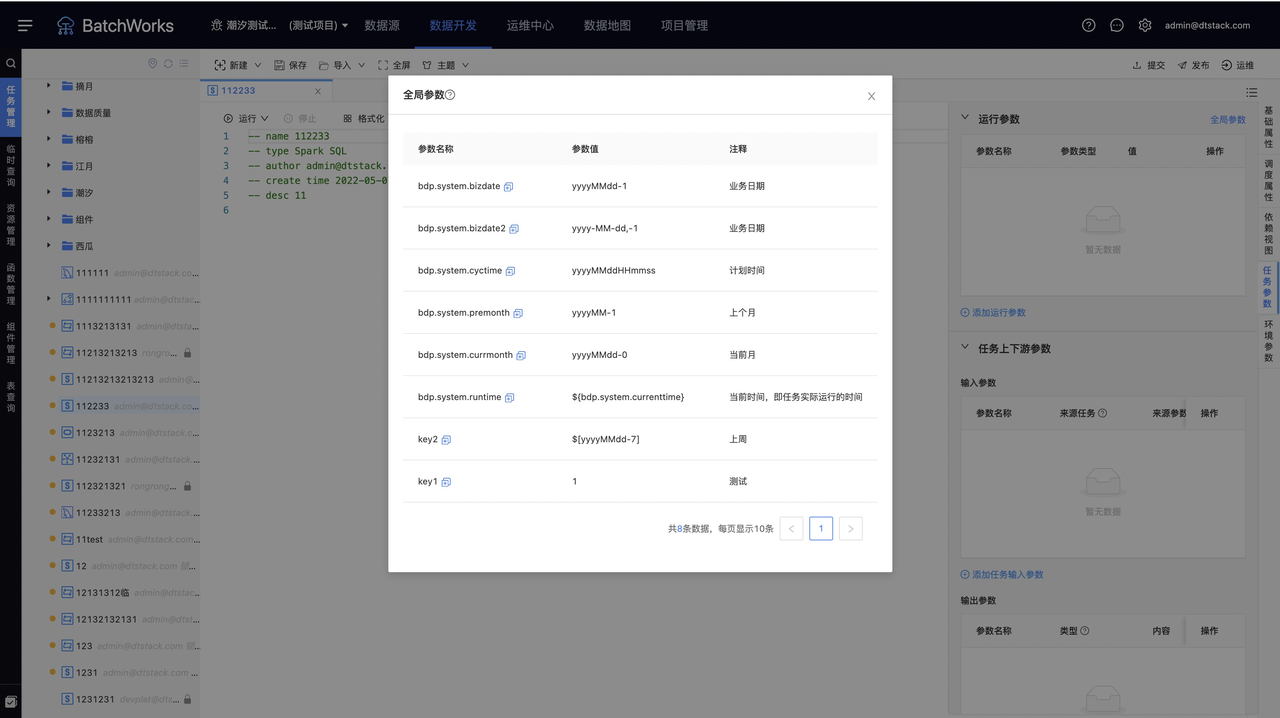Close the 全局参数 dialog

pos(871,96)
